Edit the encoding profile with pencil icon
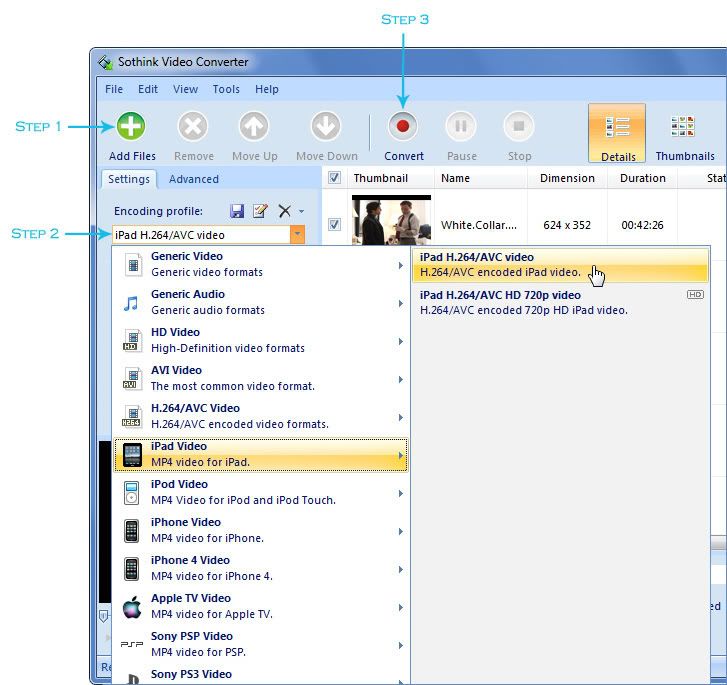Image resolution: width=727 pixels, height=685 pixels. (260, 211)
